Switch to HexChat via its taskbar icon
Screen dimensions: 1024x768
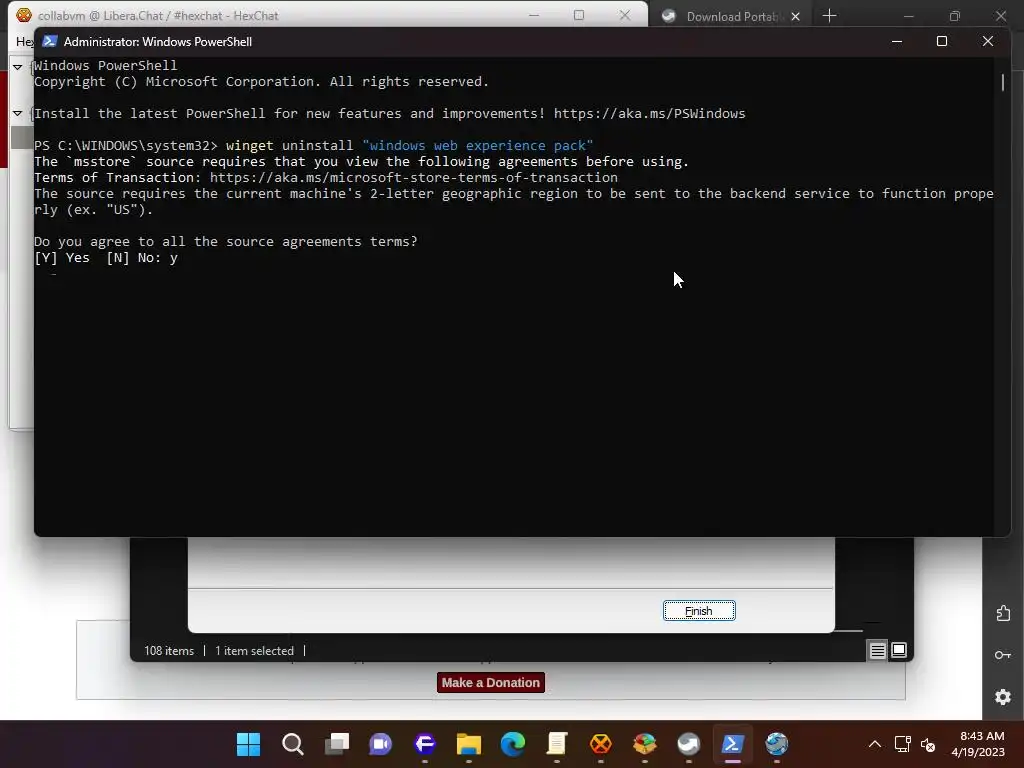click(600, 743)
